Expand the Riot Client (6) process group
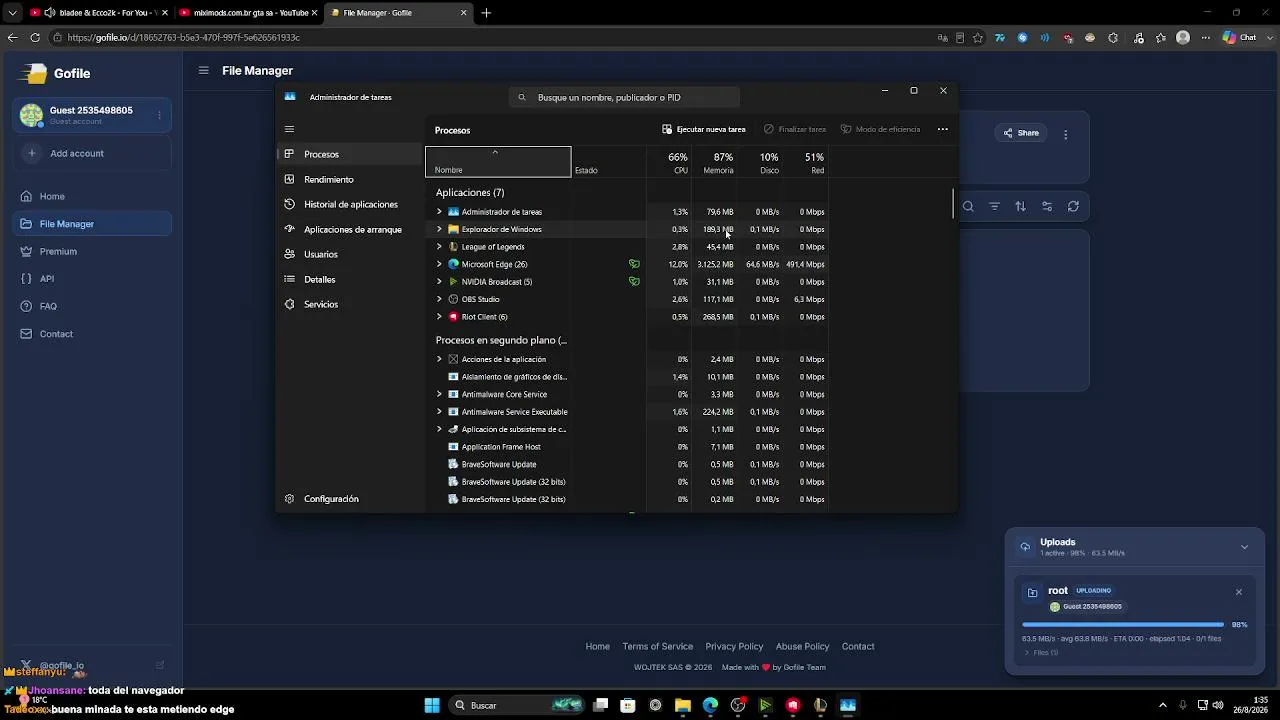Screen dimensions: 1280x720 439,317
